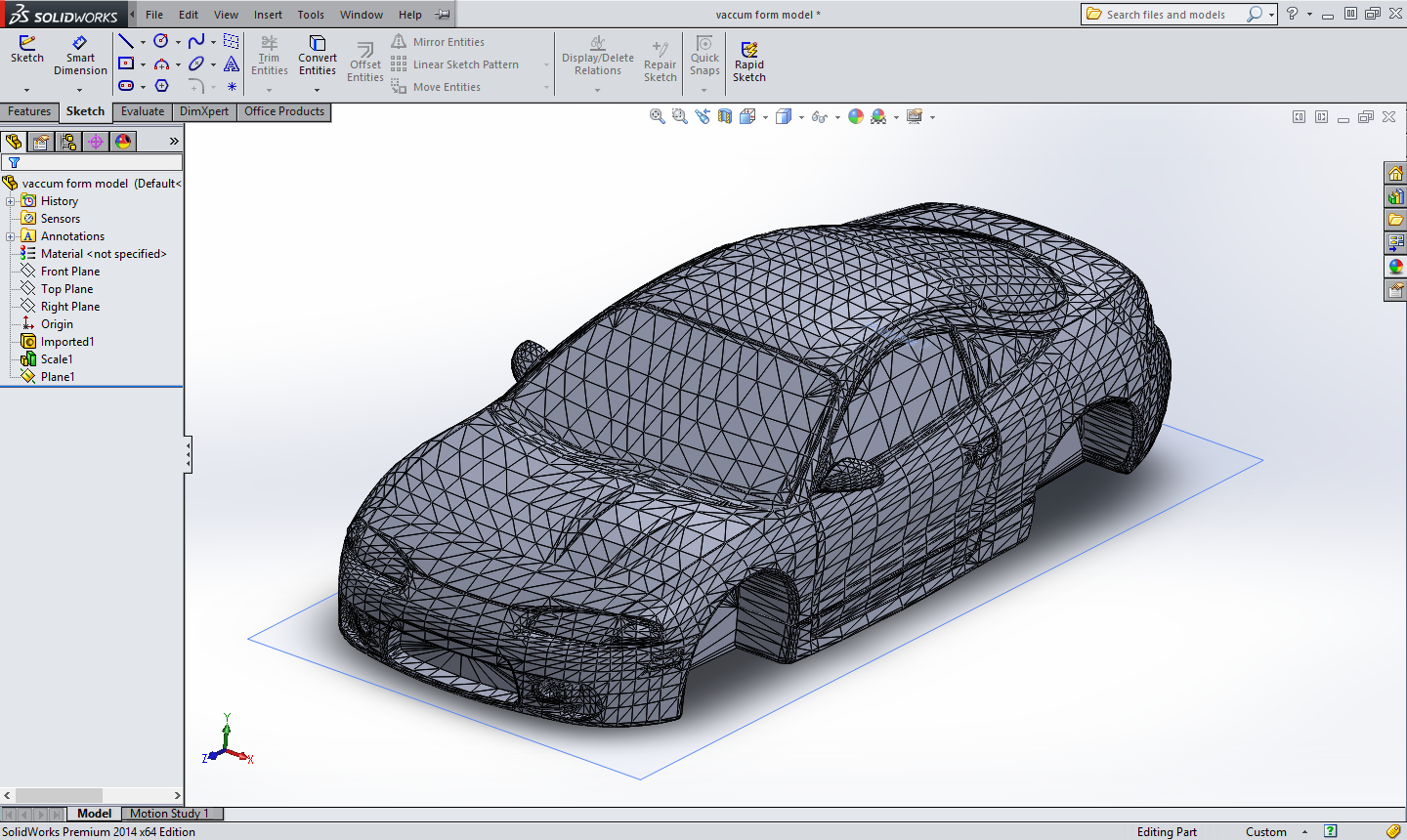Select the Convert Entities tool
The height and width of the screenshot is (840, 1407).
coord(317,57)
